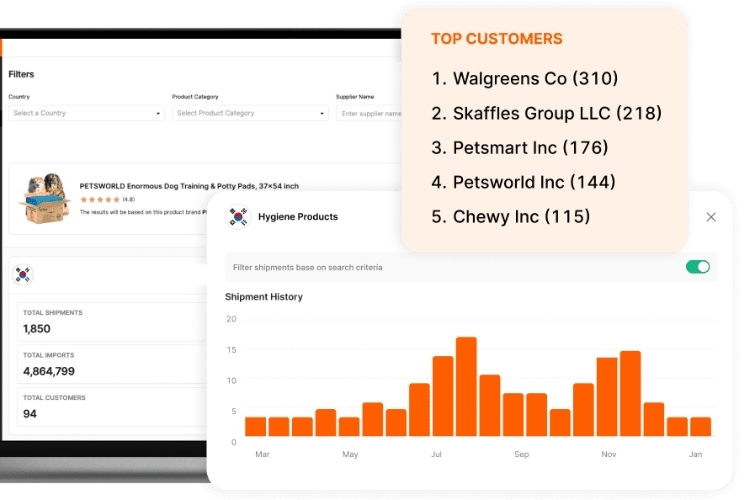Select Skaffles Group LLC in Top Customers

[546, 113]
